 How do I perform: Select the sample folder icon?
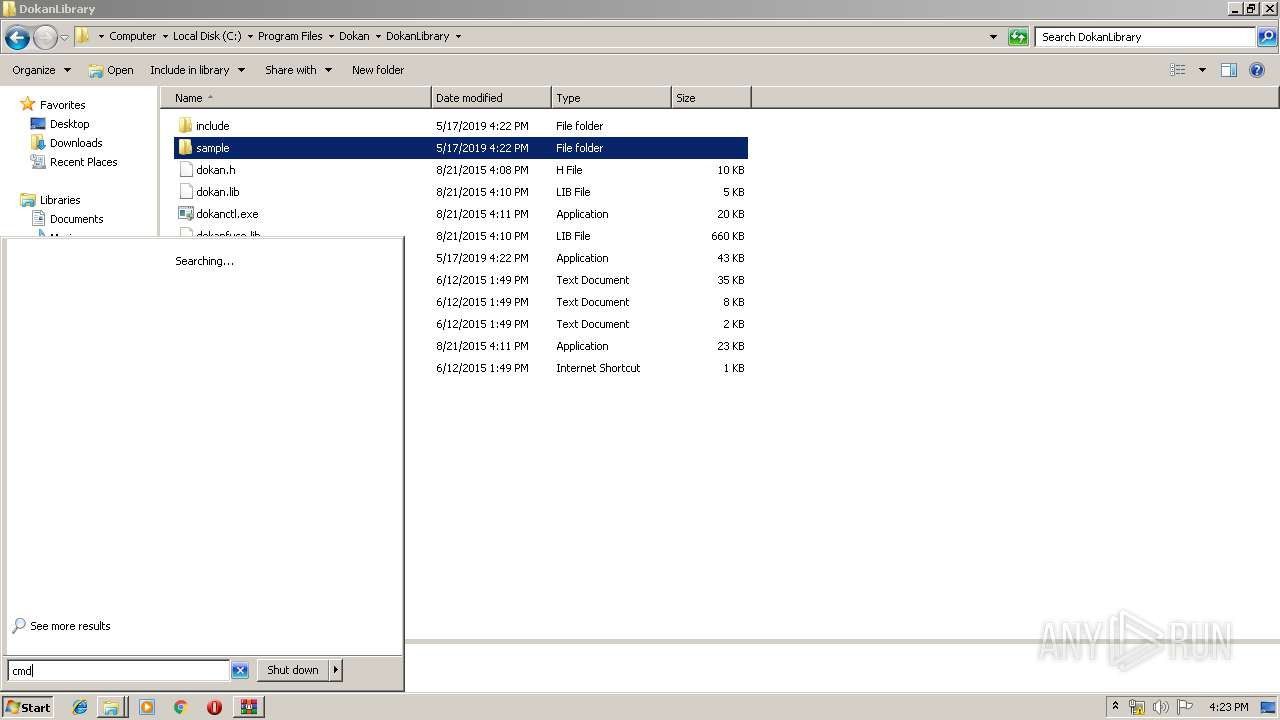[x=185, y=148]
